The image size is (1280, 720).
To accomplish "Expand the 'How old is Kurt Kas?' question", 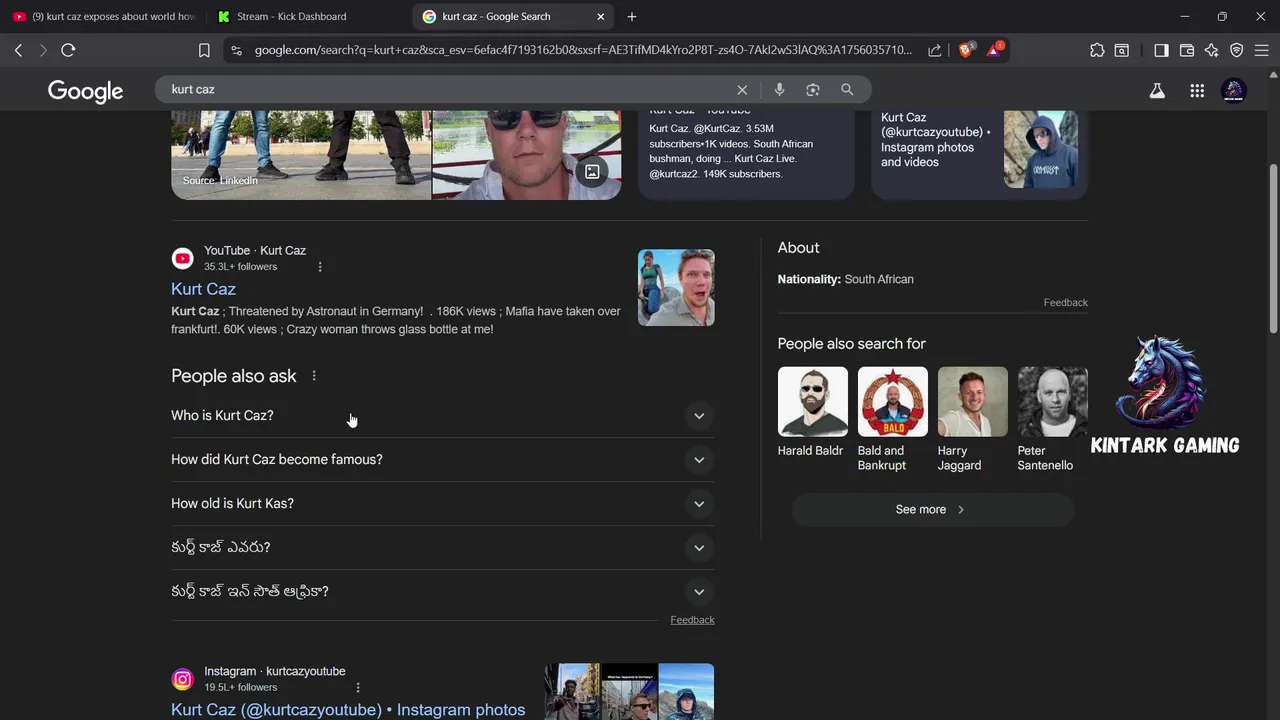I will tap(442, 504).
